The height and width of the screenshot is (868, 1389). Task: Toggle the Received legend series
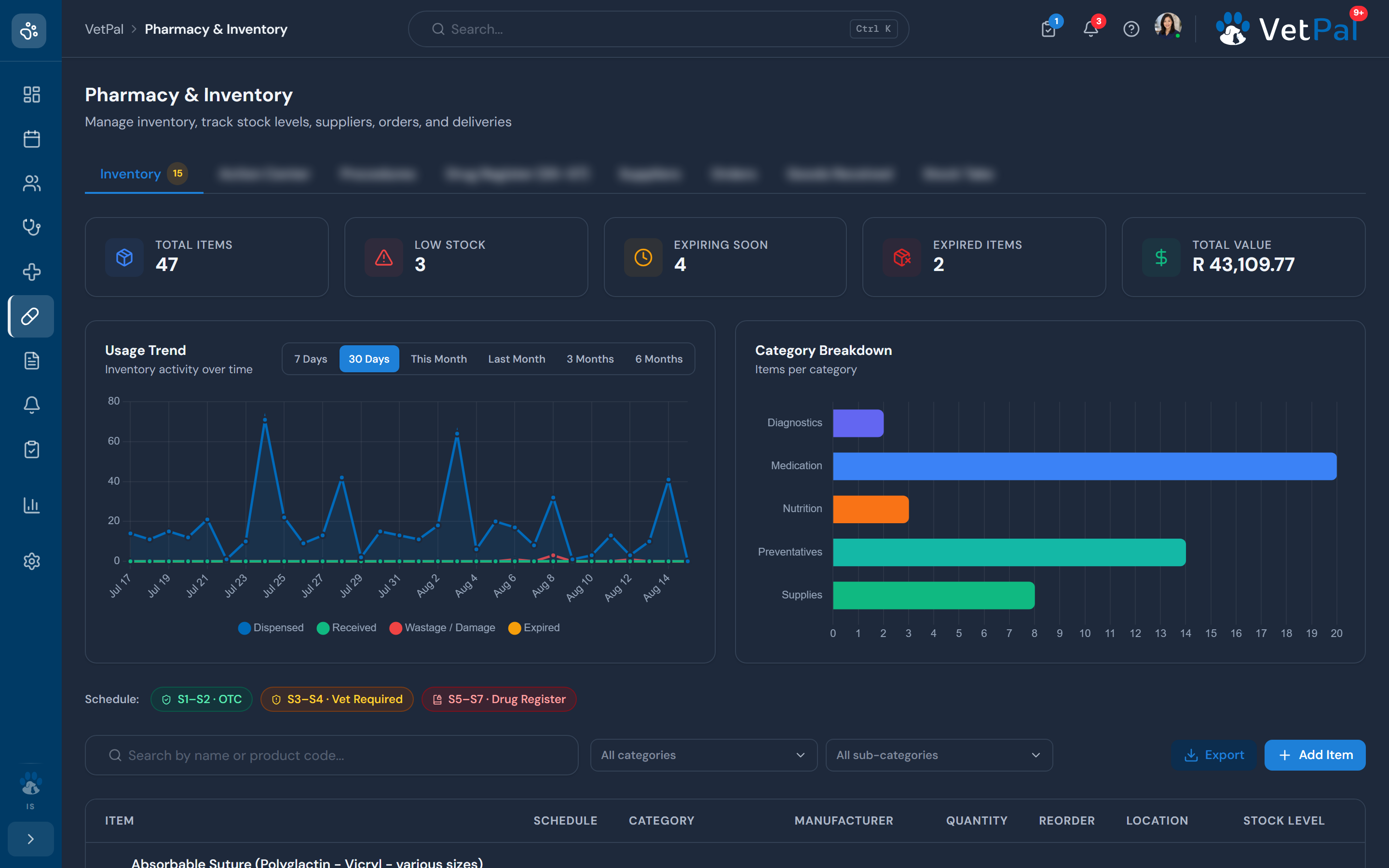tap(347, 627)
